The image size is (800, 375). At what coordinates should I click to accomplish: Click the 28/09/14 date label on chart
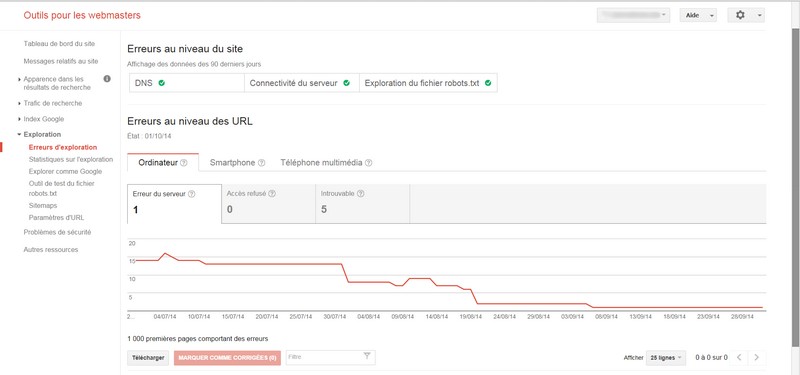[x=742, y=317]
